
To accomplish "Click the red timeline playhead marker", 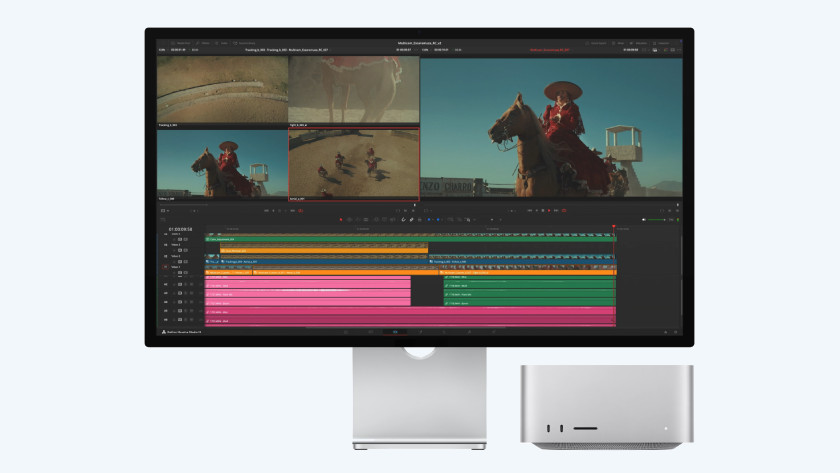I will coord(614,227).
